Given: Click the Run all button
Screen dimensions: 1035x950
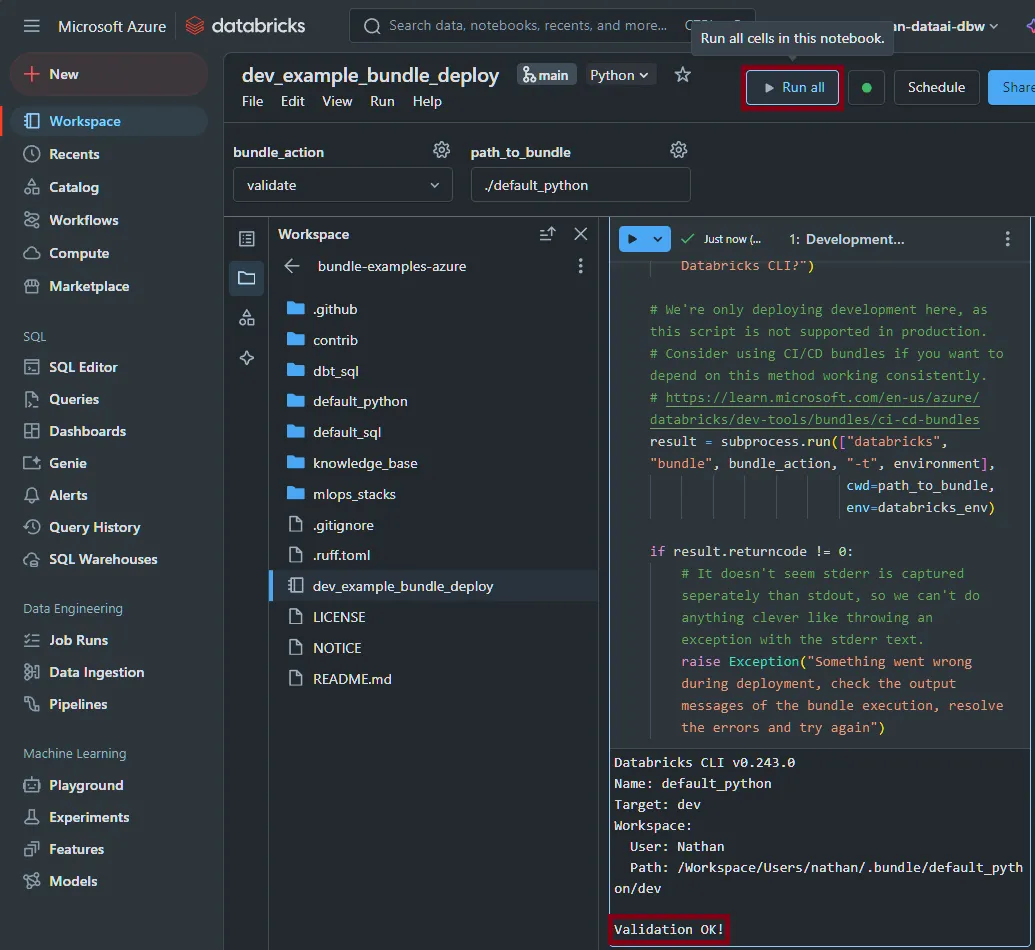Looking at the screenshot, I should click(x=794, y=88).
